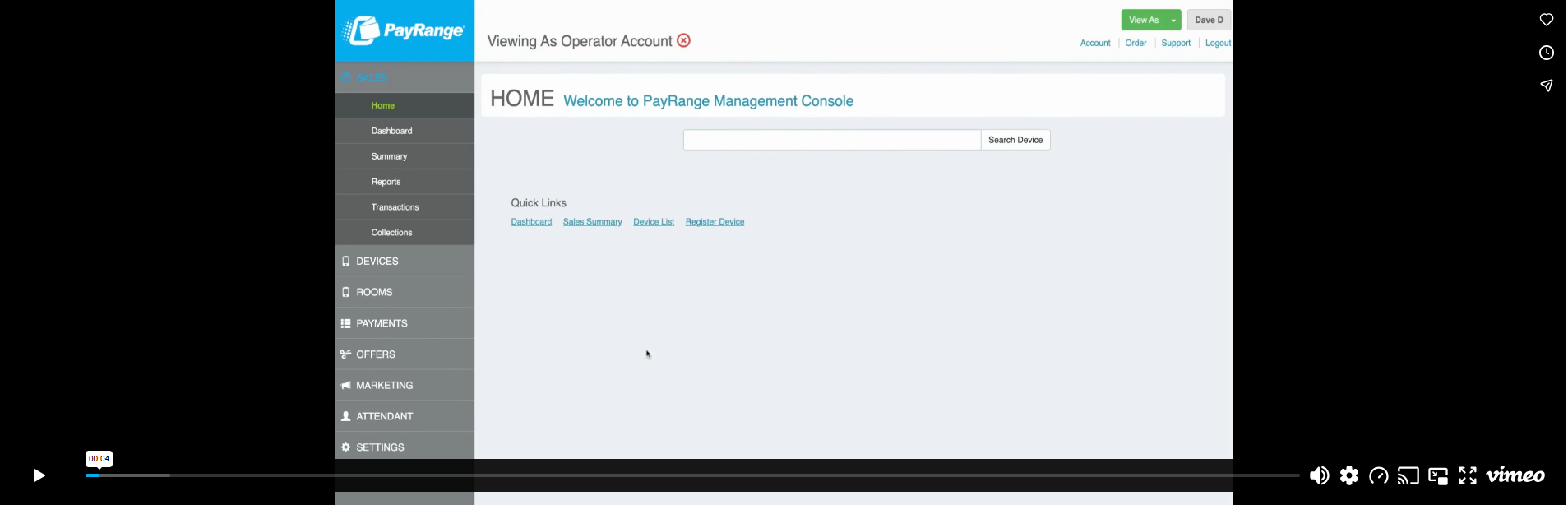Enable picture-in-picture mode
The height and width of the screenshot is (505, 1568).
1438,475
